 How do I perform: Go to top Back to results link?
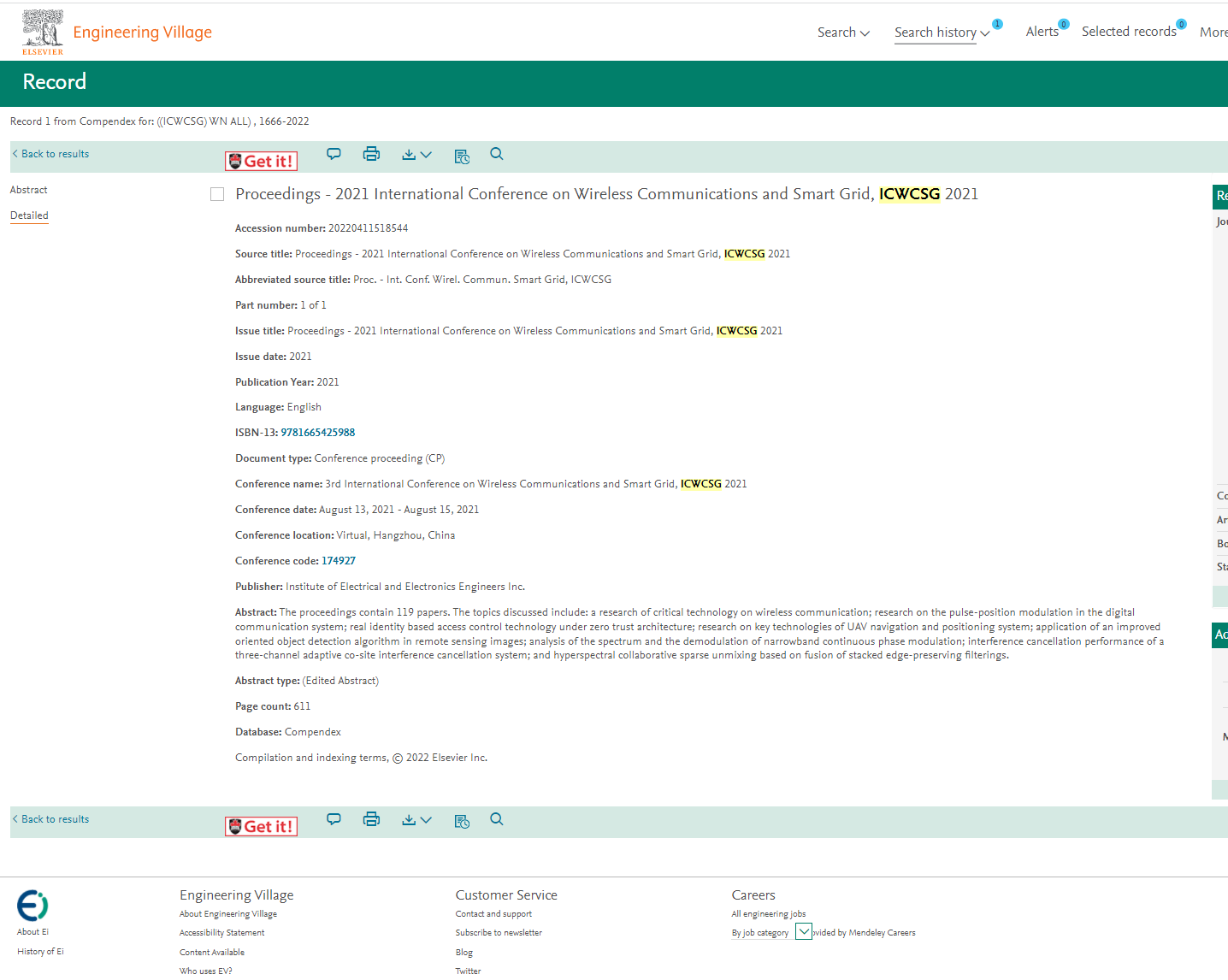[50, 154]
